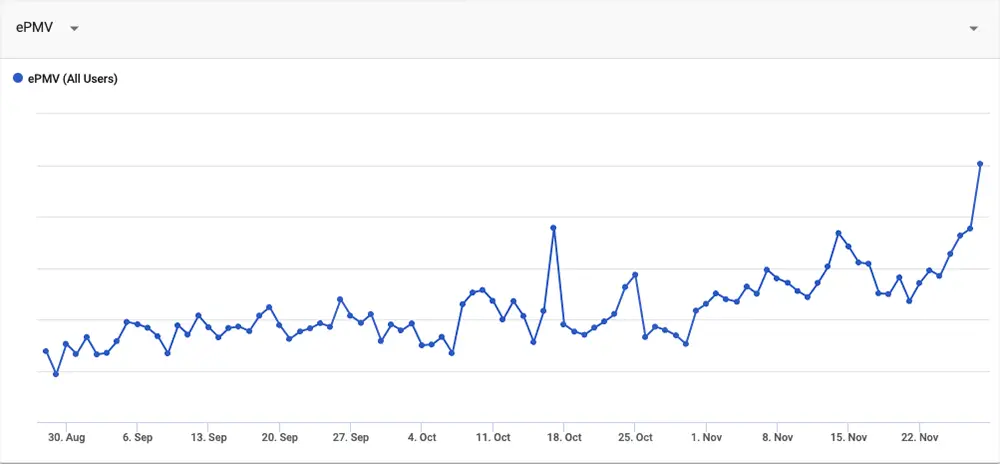
Task: Click the 13. Sep axis label
Action: pos(209,438)
